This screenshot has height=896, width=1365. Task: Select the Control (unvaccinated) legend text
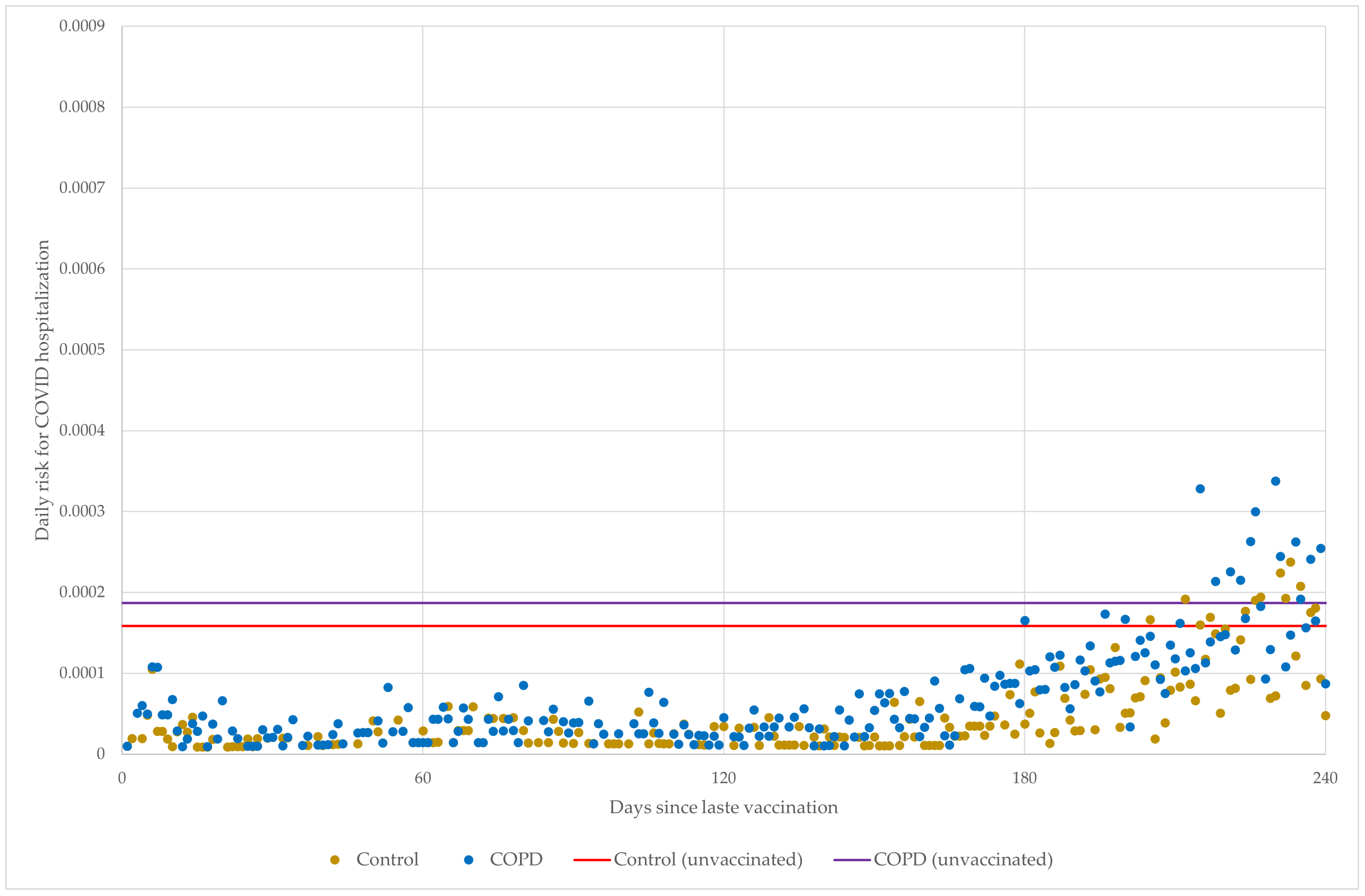(708, 859)
